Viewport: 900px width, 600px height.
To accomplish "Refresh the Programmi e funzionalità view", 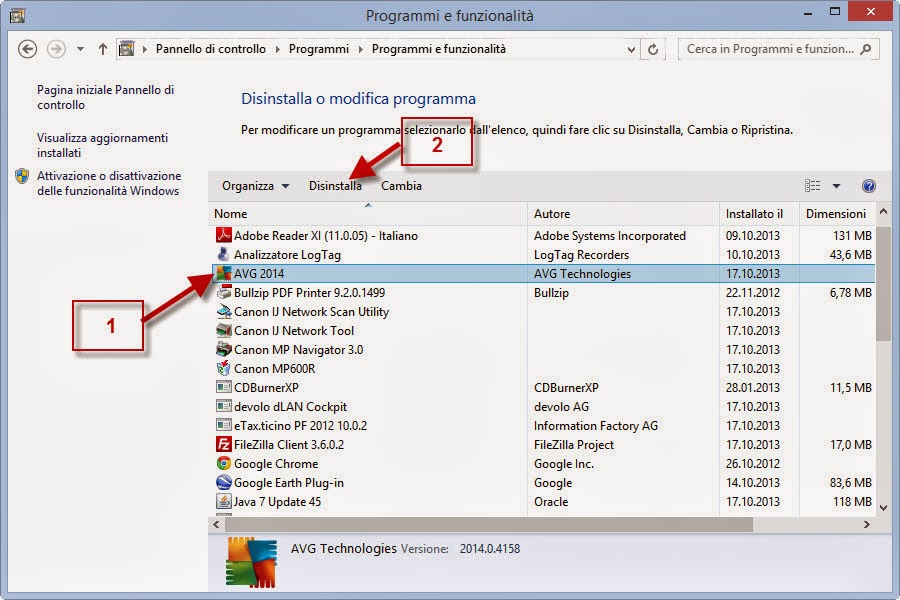I will (x=653, y=49).
